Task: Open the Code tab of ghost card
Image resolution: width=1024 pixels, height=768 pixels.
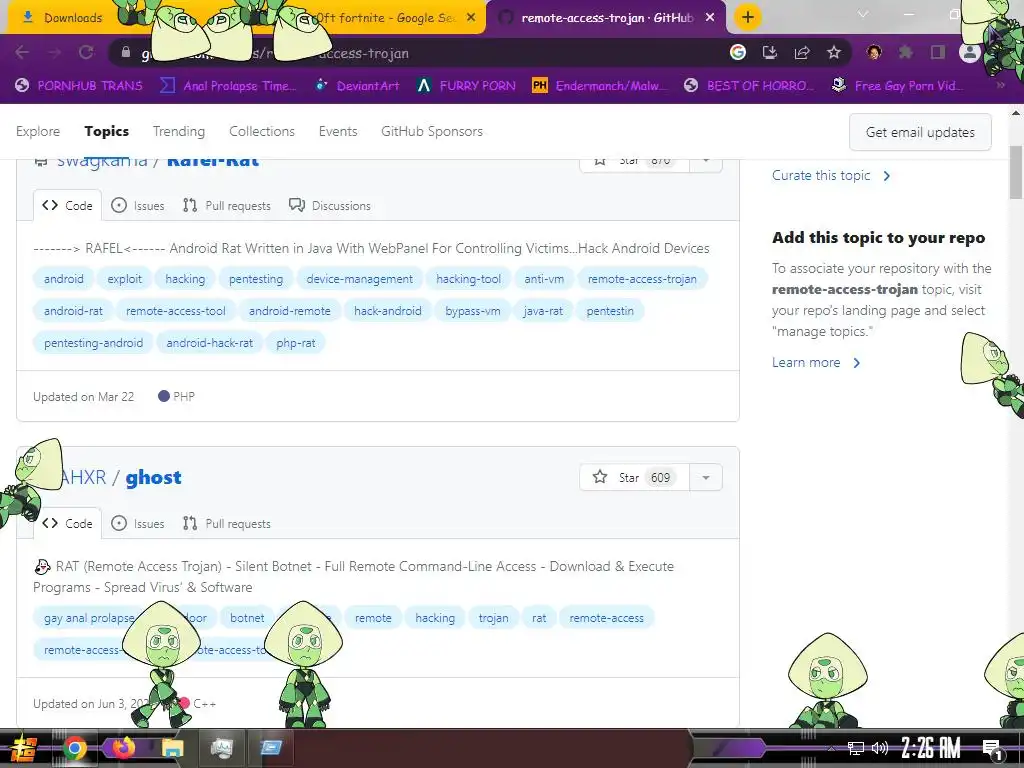Action: pos(67,524)
